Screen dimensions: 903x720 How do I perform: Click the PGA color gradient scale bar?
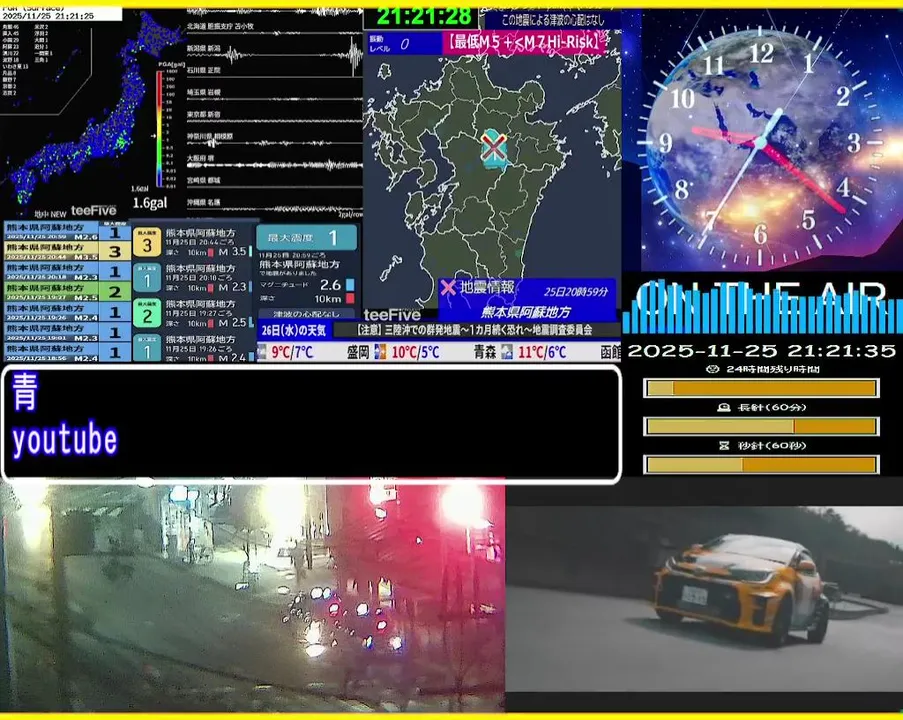[160, 129]
